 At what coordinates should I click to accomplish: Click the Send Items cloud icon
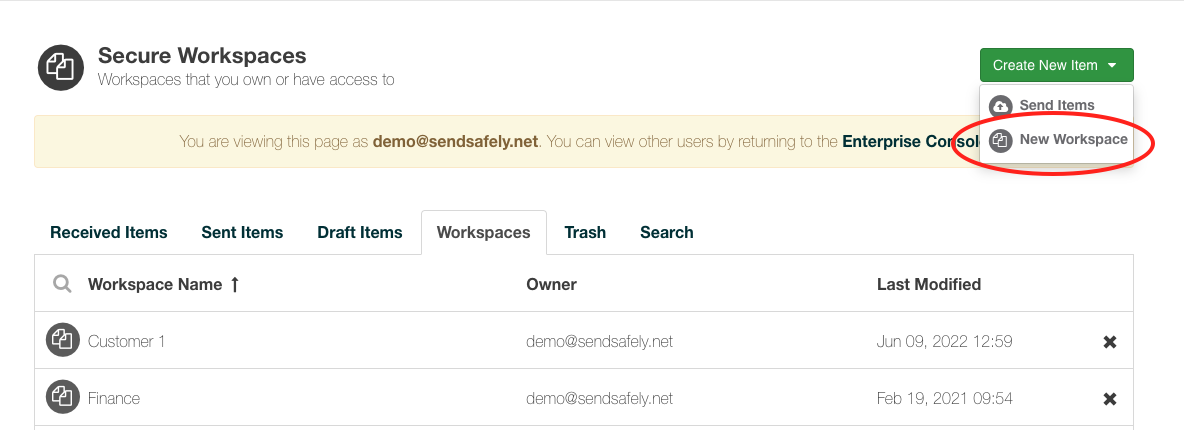pos(1001,106)
